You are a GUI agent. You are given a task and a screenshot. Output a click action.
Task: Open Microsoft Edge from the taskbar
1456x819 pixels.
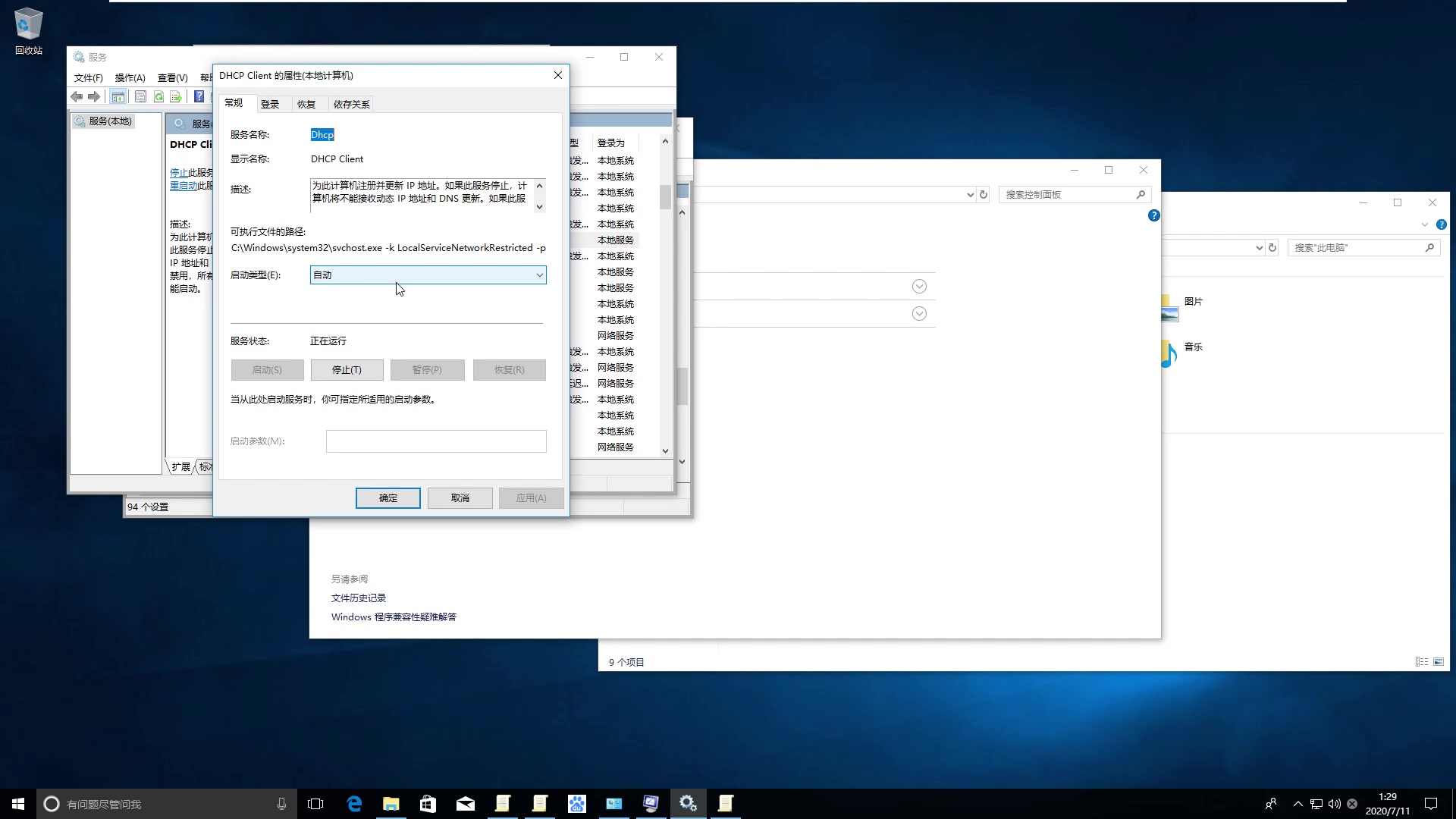click(354, 804)
